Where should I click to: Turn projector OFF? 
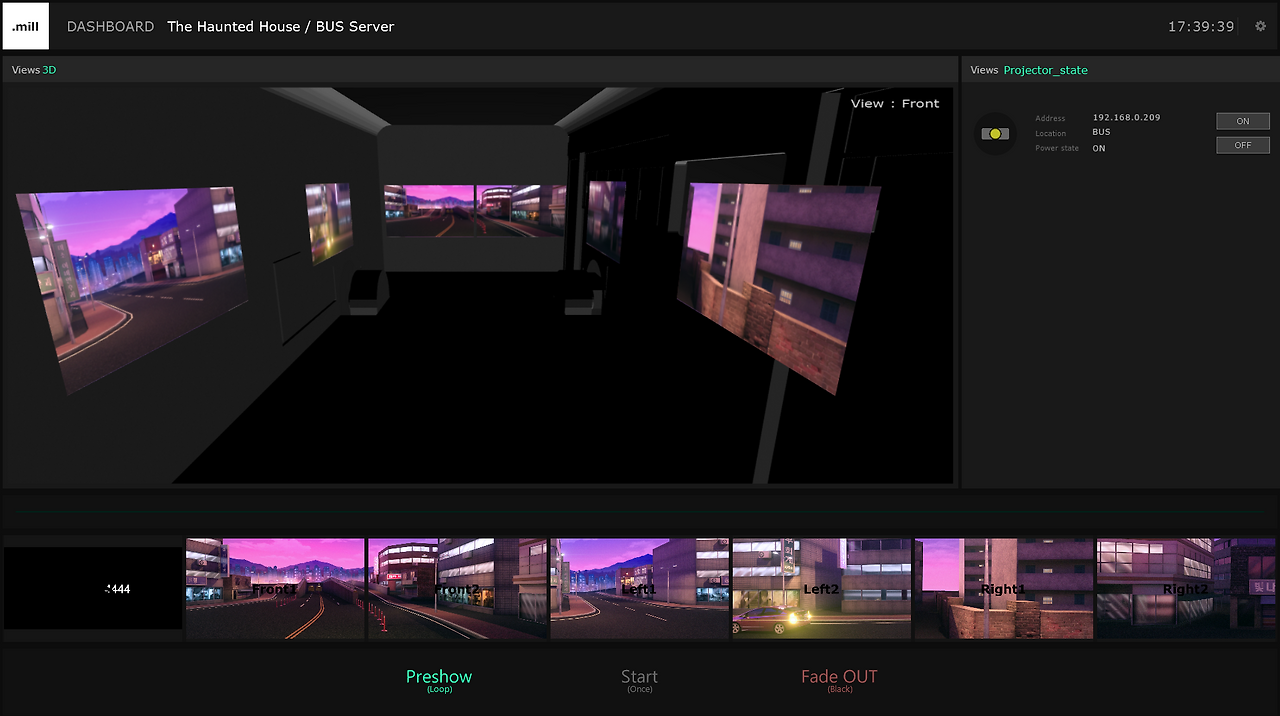point(1243,145)
